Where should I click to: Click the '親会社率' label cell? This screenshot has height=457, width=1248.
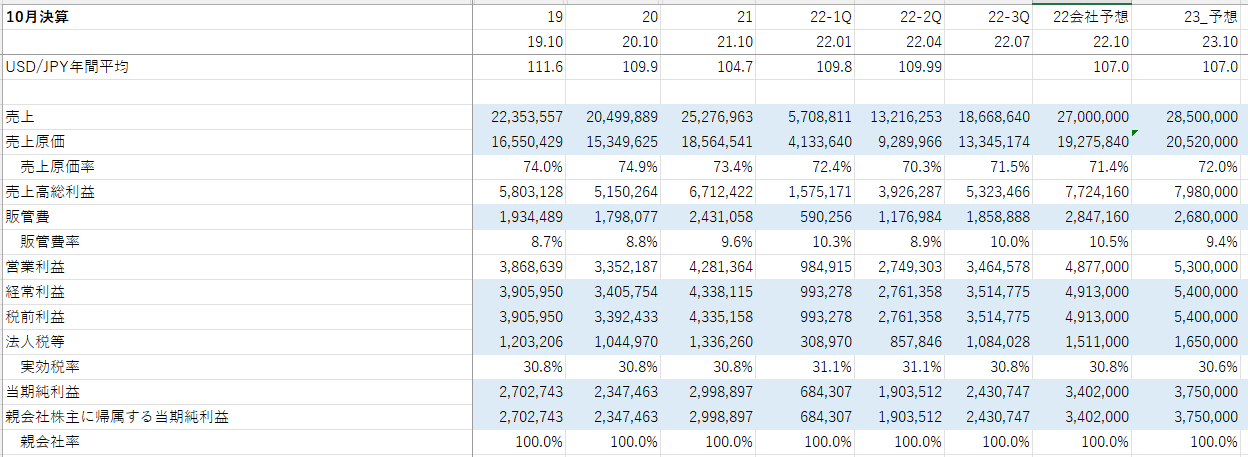point(237,442)
